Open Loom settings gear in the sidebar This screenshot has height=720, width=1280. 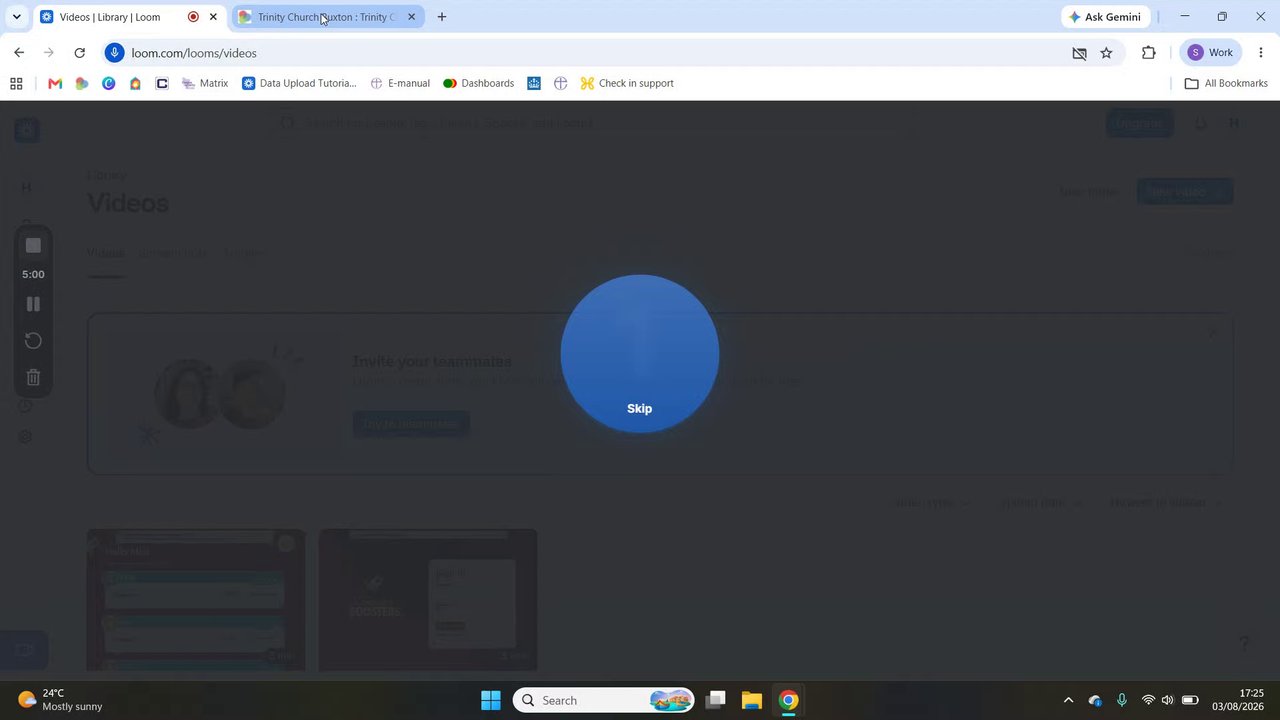tap(26, 436)
